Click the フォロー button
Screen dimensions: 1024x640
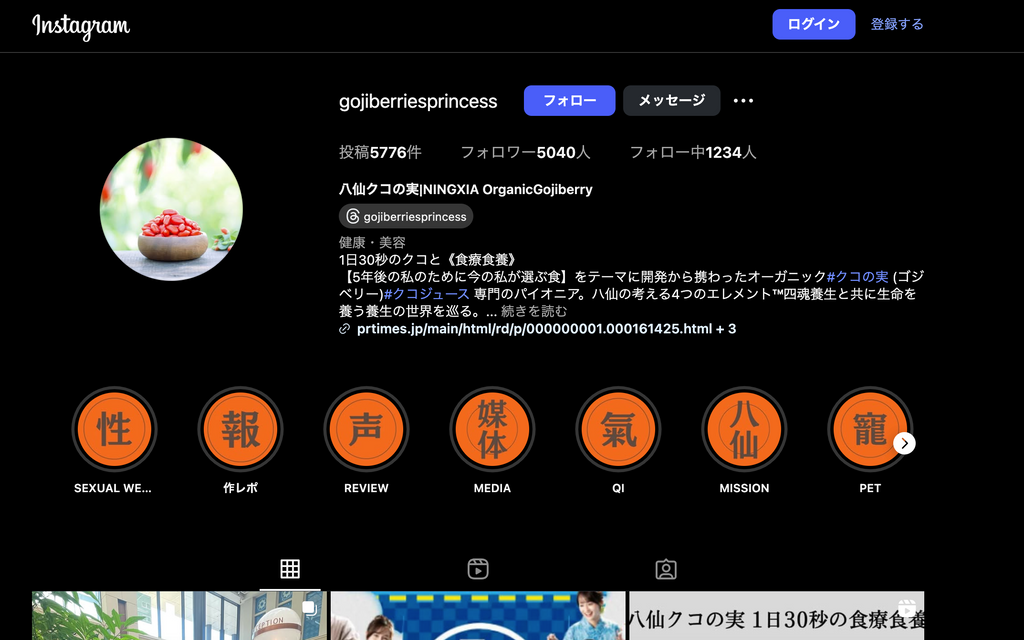[x=569, y=101]
